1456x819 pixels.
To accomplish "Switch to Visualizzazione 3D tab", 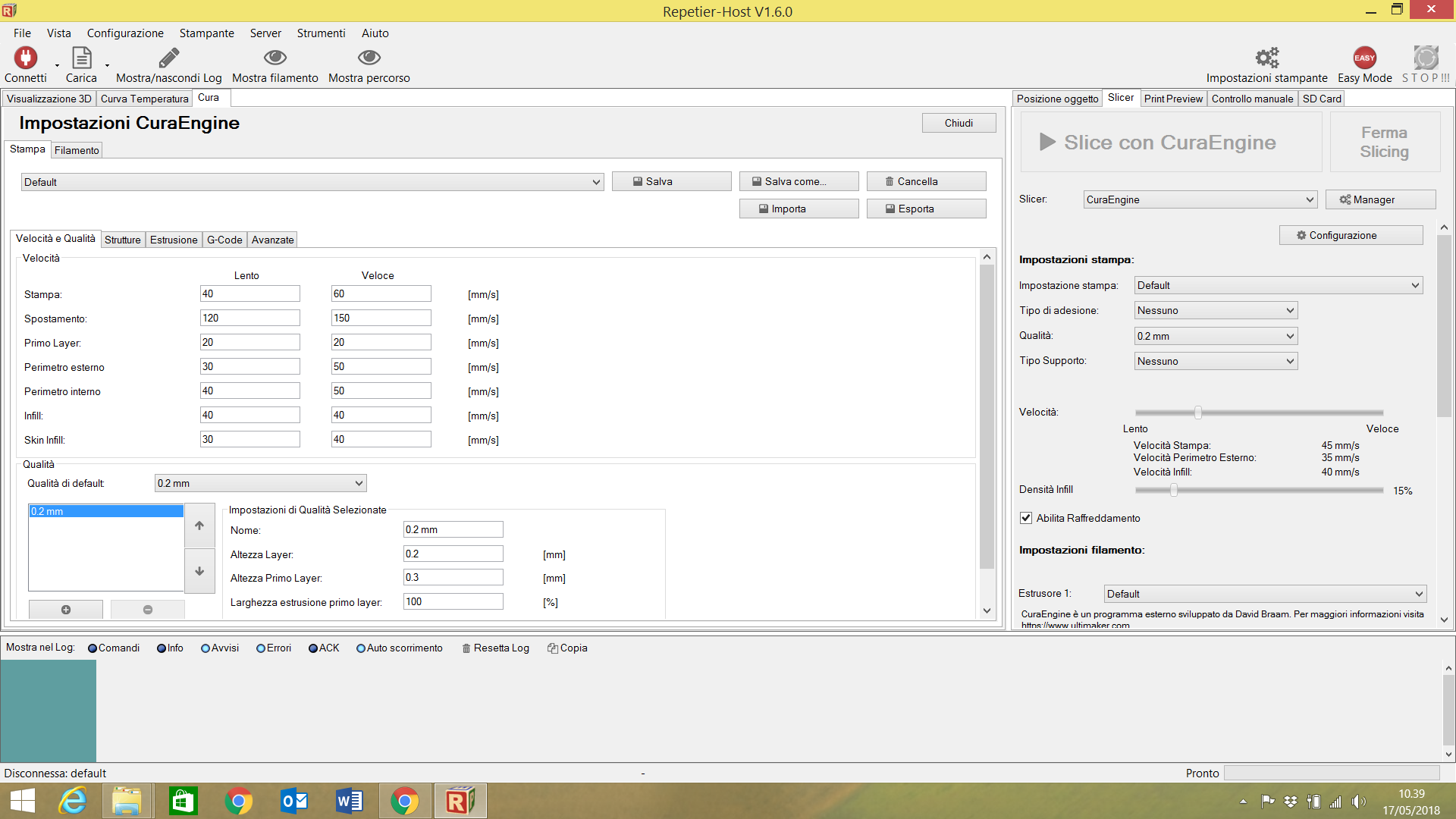I will tap(49, 99).
